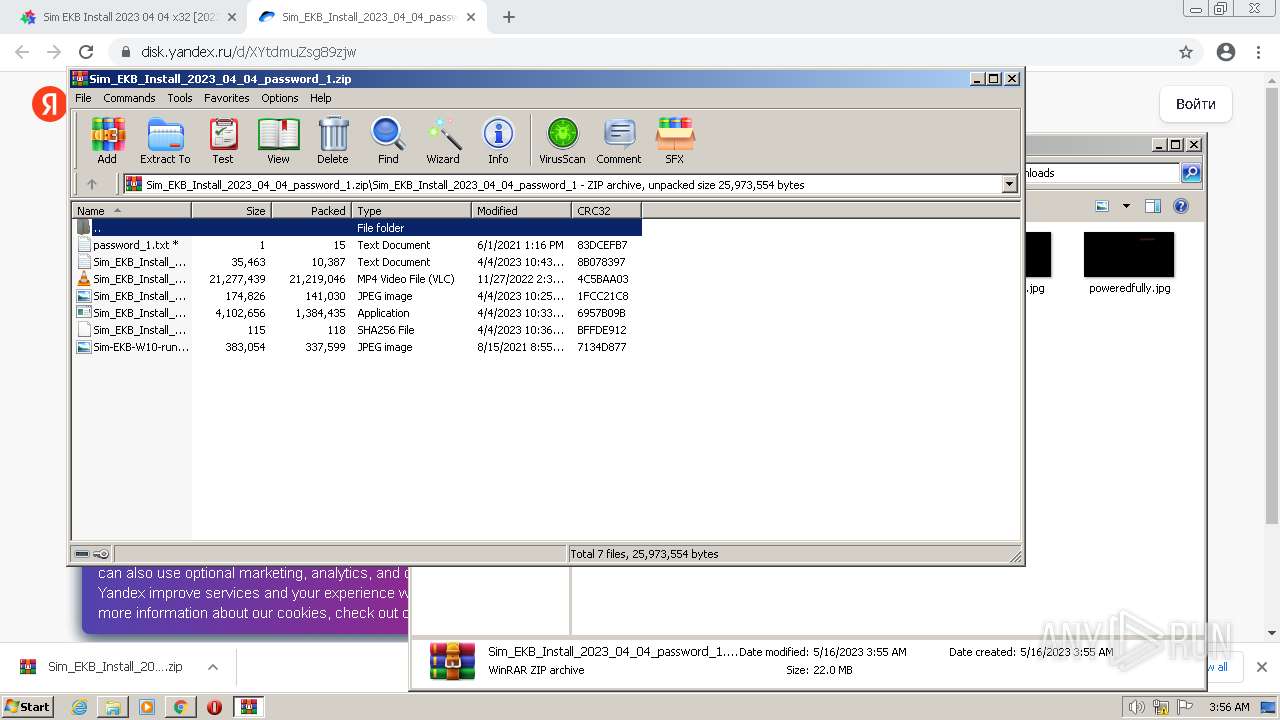
Task: Select the password_1.txt file
Action: tap(357, 245)
